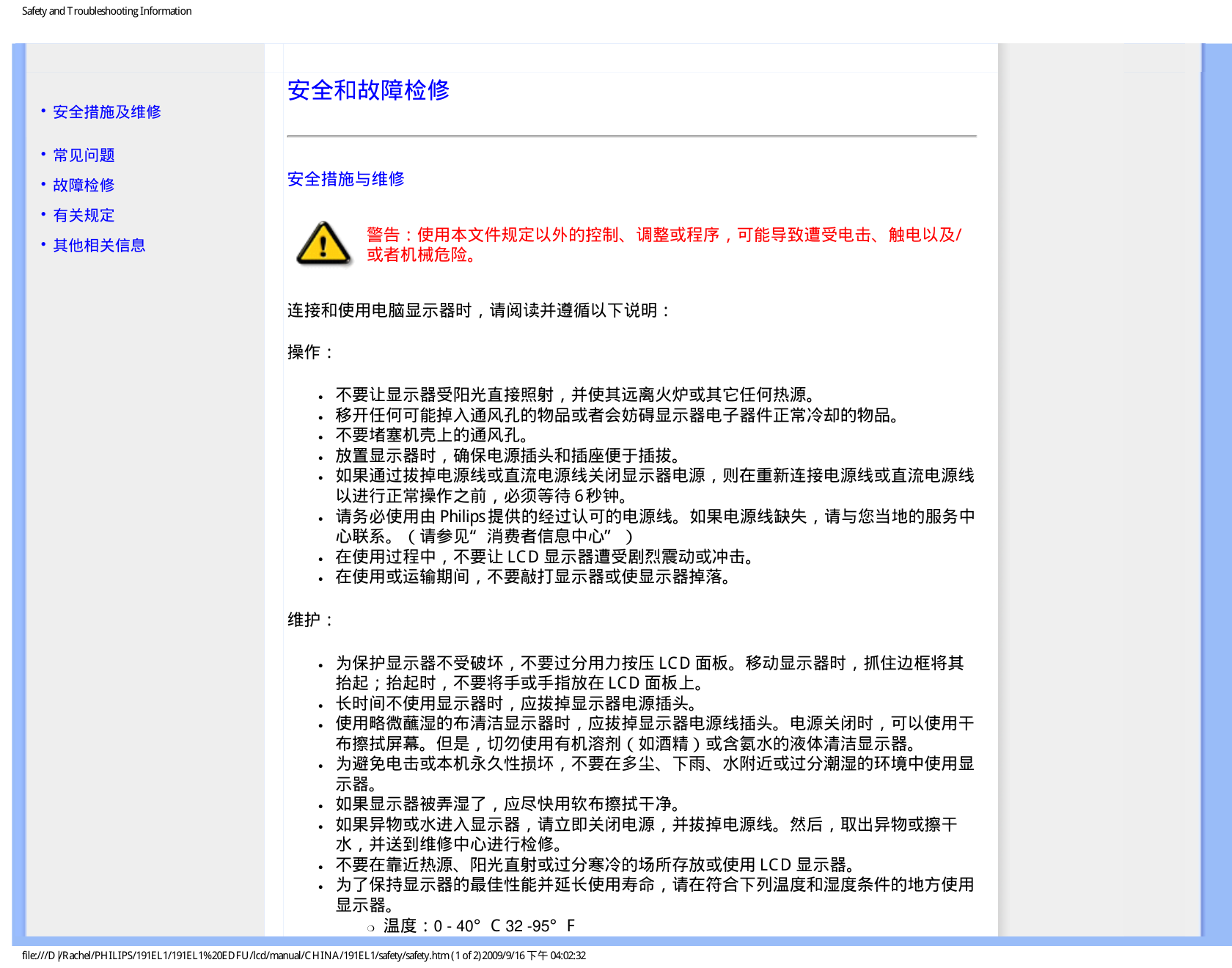Click the bullet about 使用略微蘸湿的布清洁显示器
Image resolution: width=1232 pixels, height=968 pixels.
pyautogui.click(x=655, y=734)
